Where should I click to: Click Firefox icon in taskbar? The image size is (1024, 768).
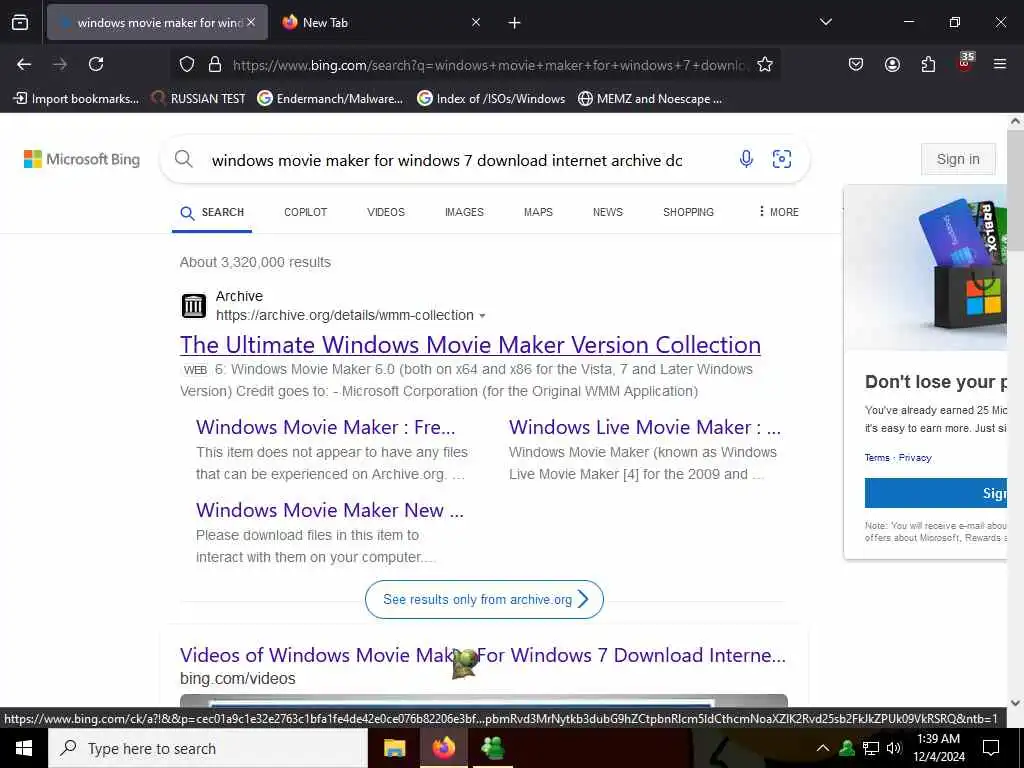(x=443, y=748)
